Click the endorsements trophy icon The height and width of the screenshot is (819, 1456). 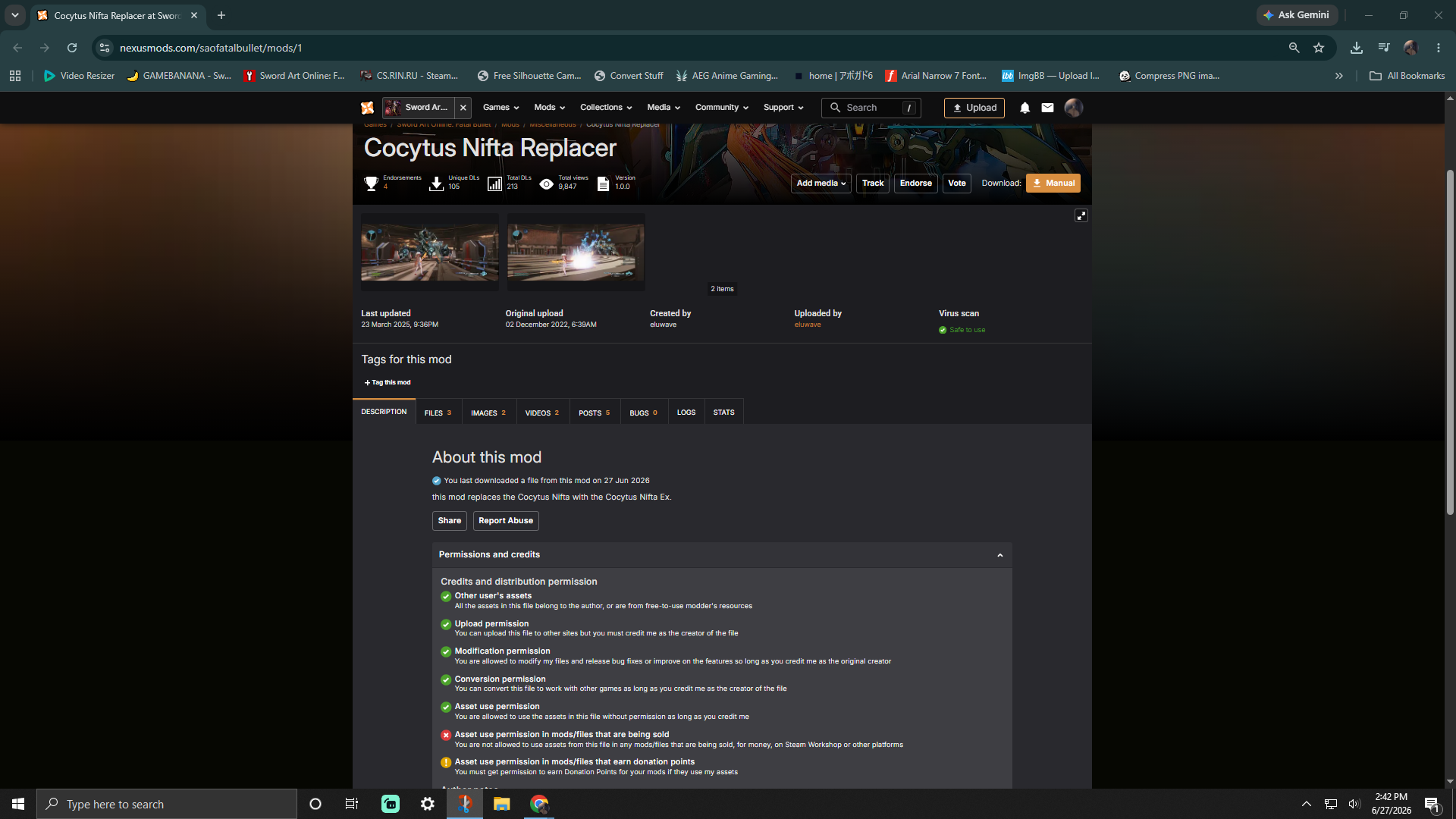371,184
